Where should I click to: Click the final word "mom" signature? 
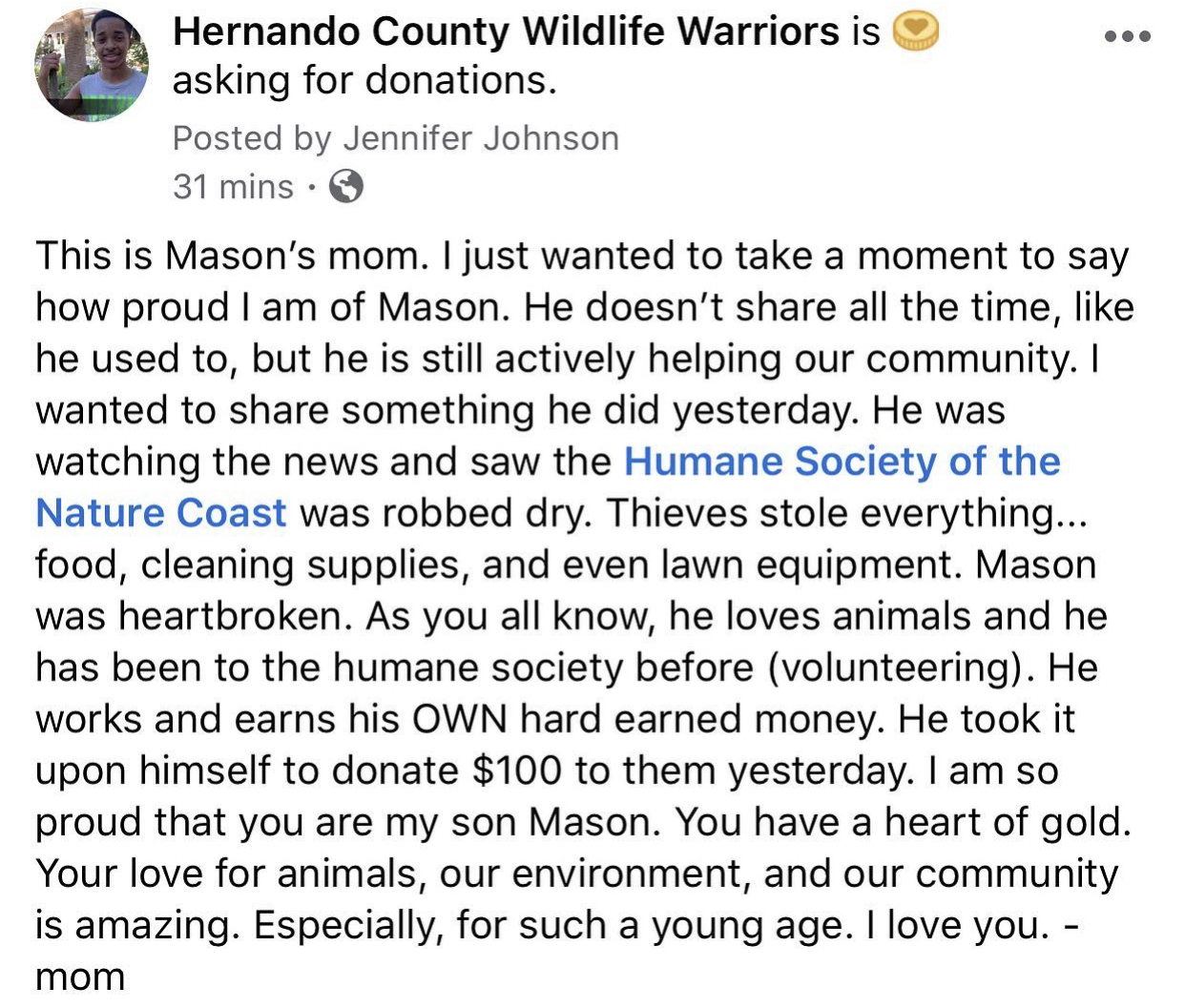80,977
